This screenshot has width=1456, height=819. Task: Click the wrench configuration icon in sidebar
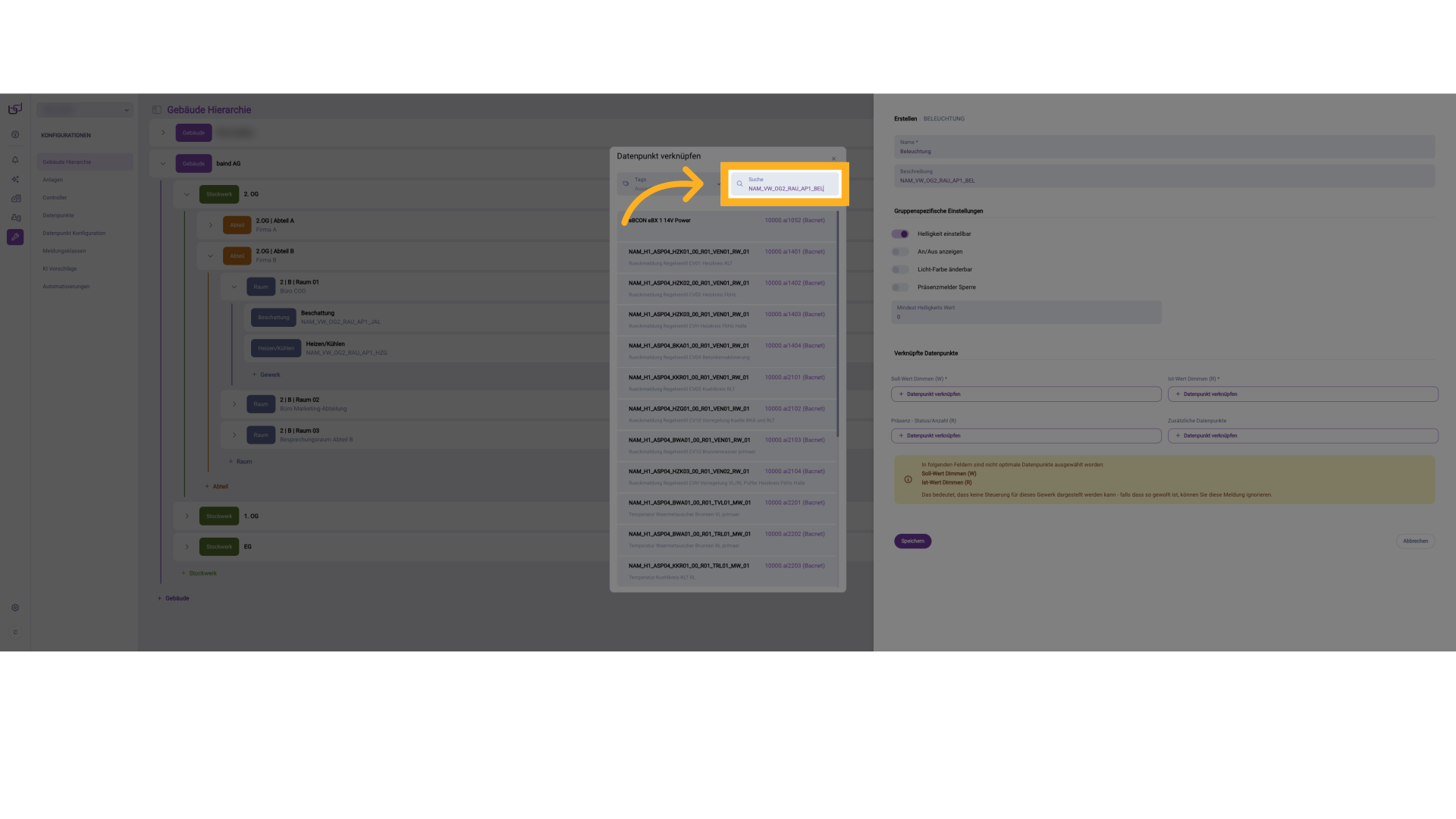15,237
